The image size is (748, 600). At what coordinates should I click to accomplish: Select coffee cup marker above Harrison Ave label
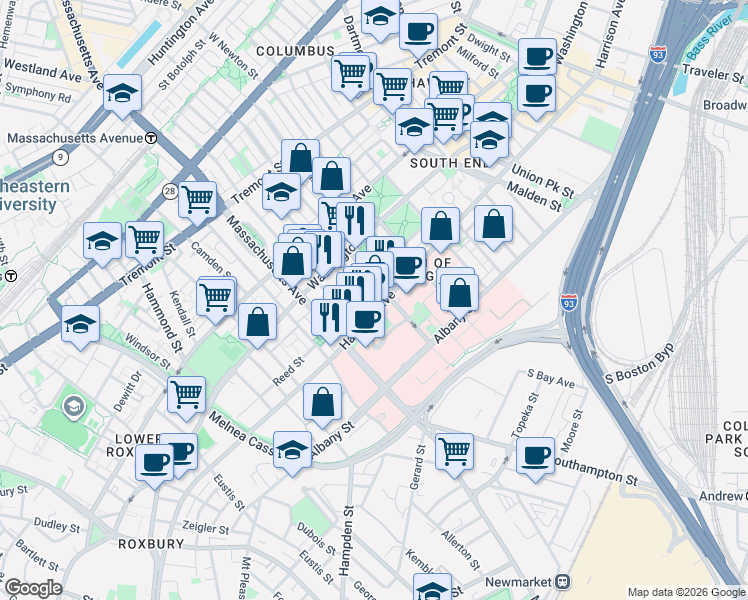click(x=365, y=321)
